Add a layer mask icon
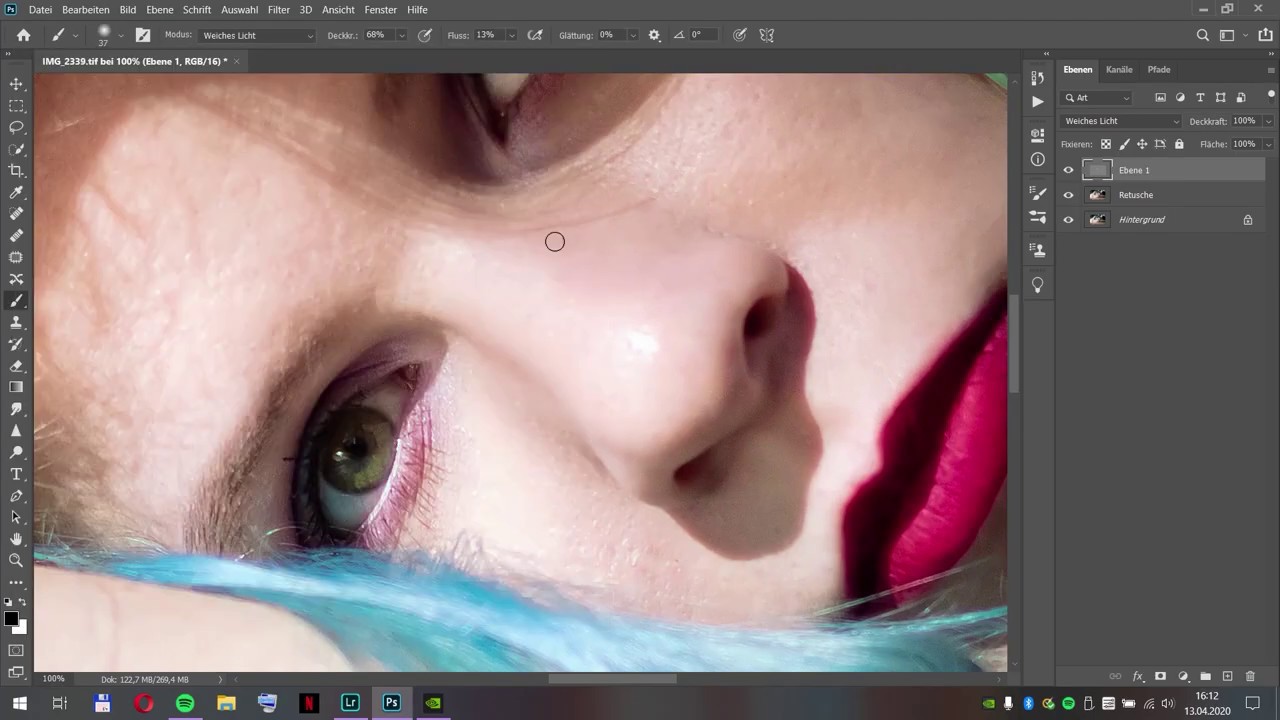1280x720 pixels. click(x=1160, y=677)
